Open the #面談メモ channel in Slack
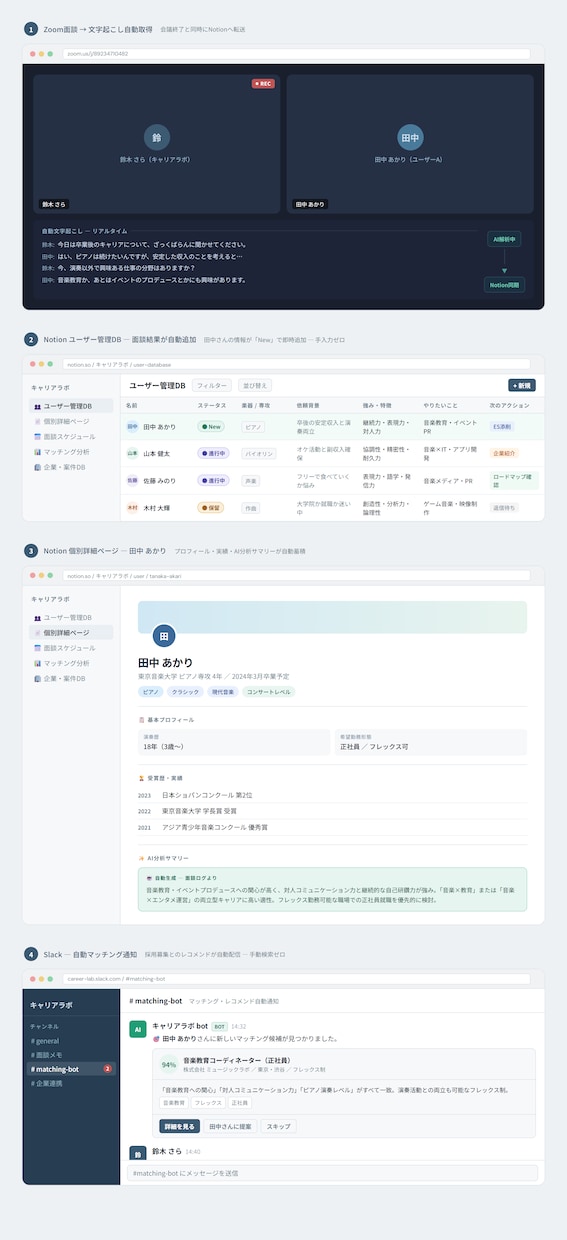Screen dimensions: 567x1240 click(x=71, y=1054)
